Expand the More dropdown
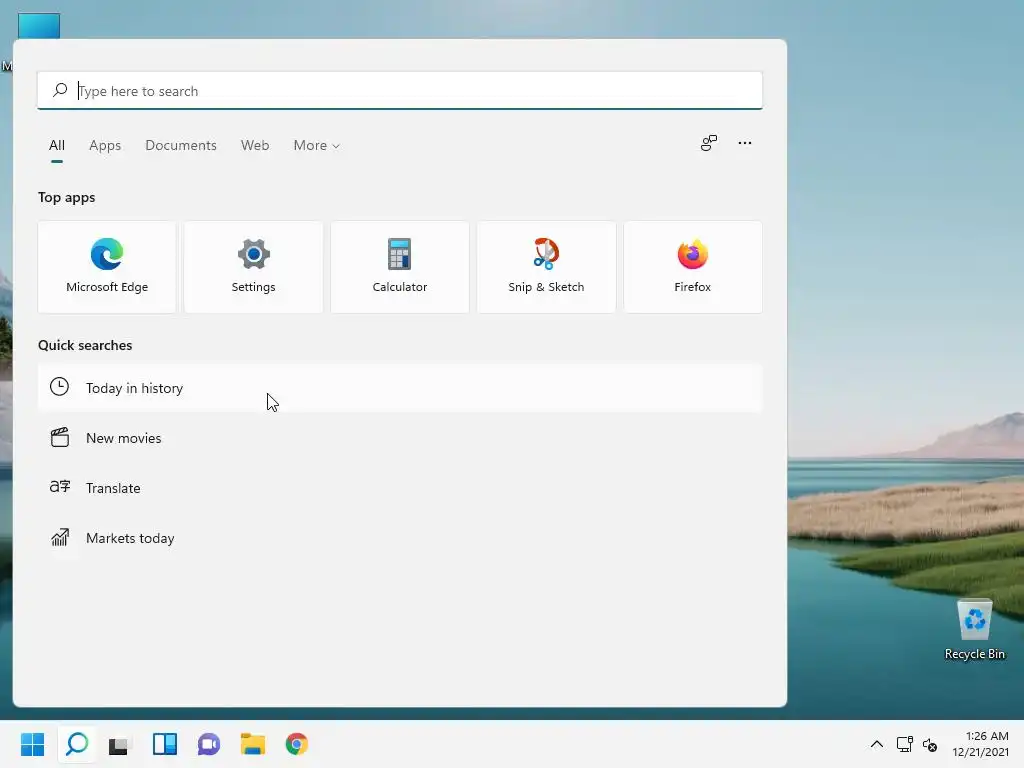 coord(317,145)
